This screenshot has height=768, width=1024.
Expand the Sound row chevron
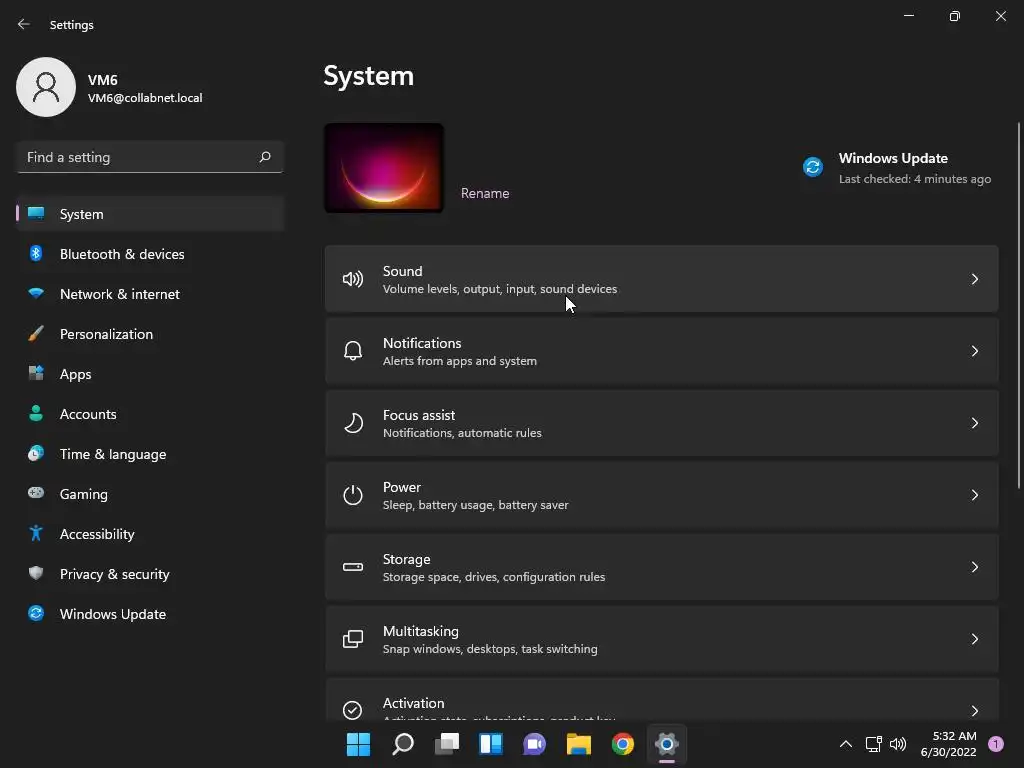pos(974,280)
